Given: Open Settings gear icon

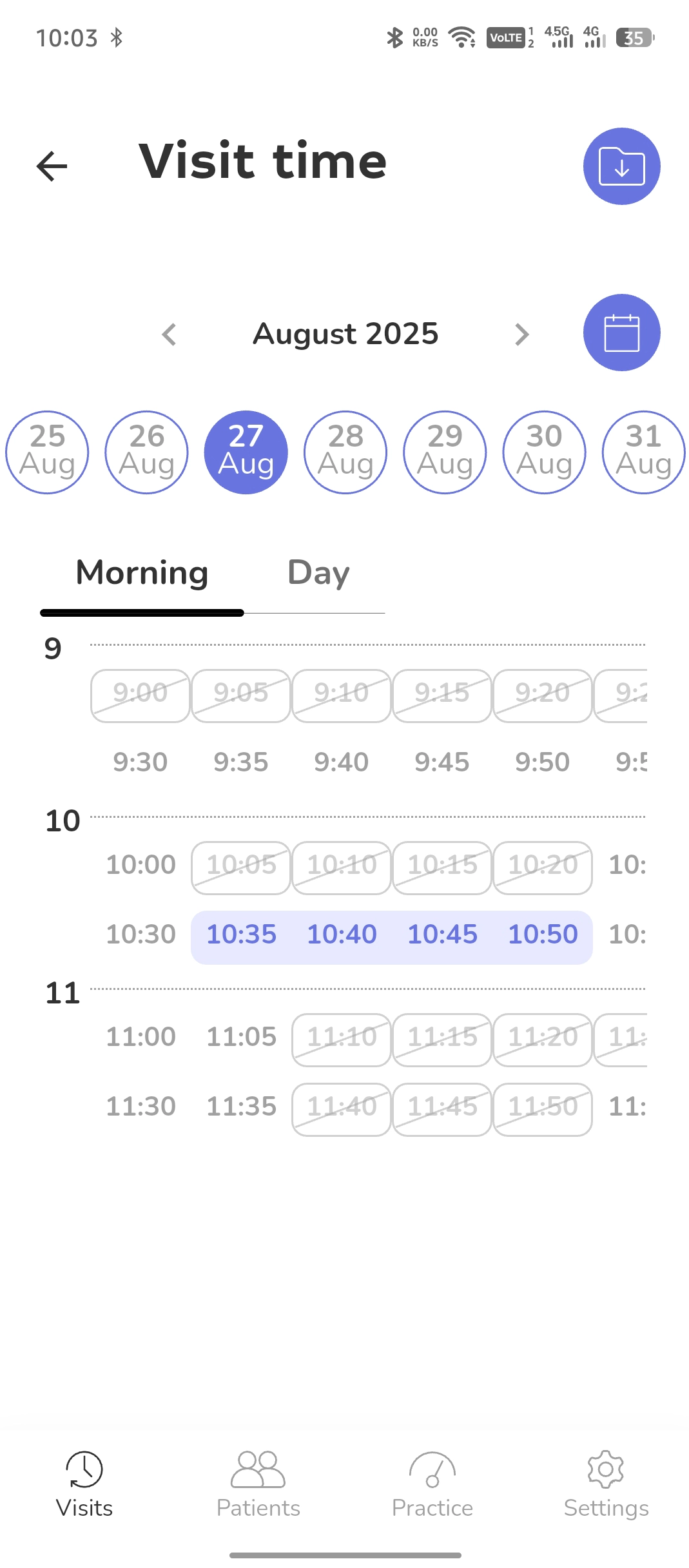Looking at the screenshot, I should point(606,1469).
